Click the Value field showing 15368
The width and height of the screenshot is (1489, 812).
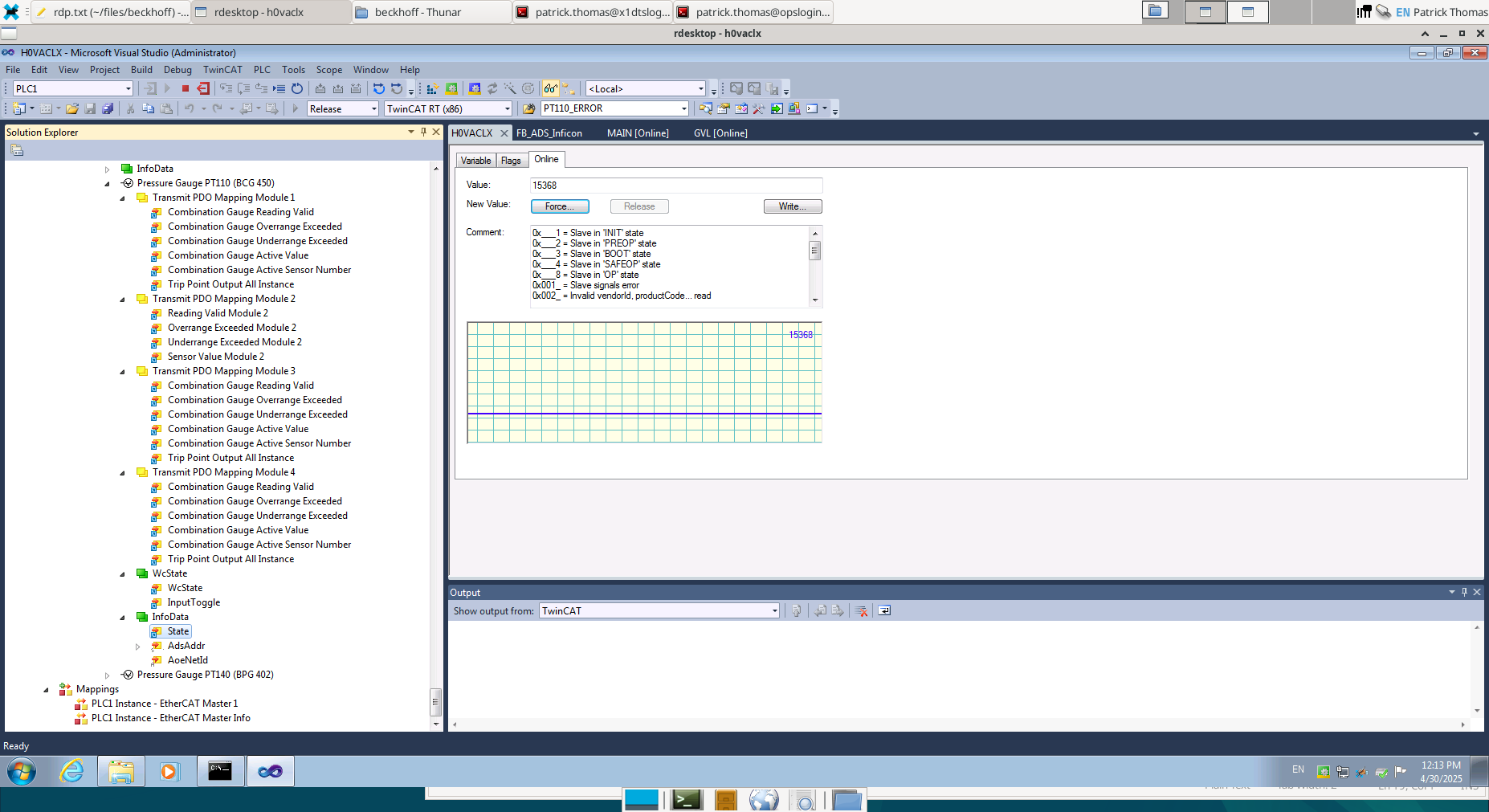pyautogui.click(x=676, y=186)
